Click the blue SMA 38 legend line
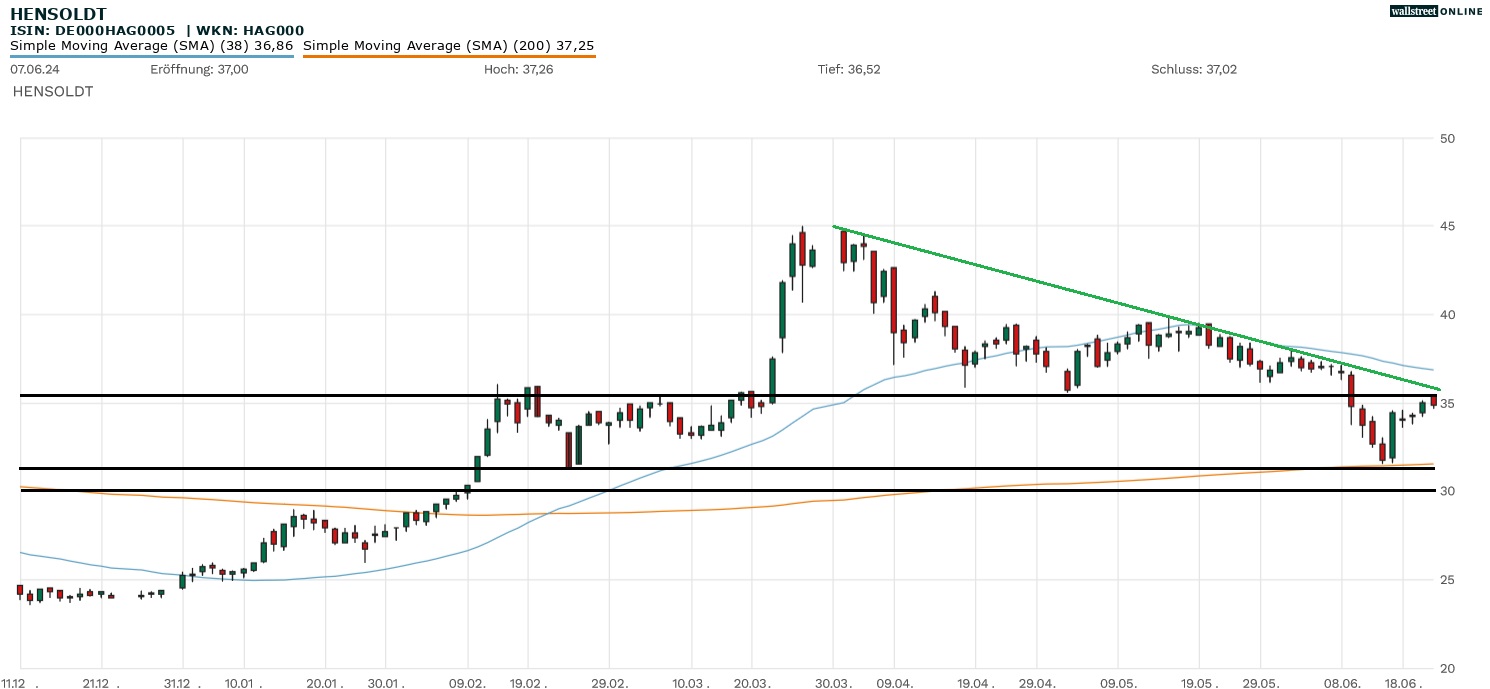Screen dimensions: 1490x689 (x=151, y=56)
